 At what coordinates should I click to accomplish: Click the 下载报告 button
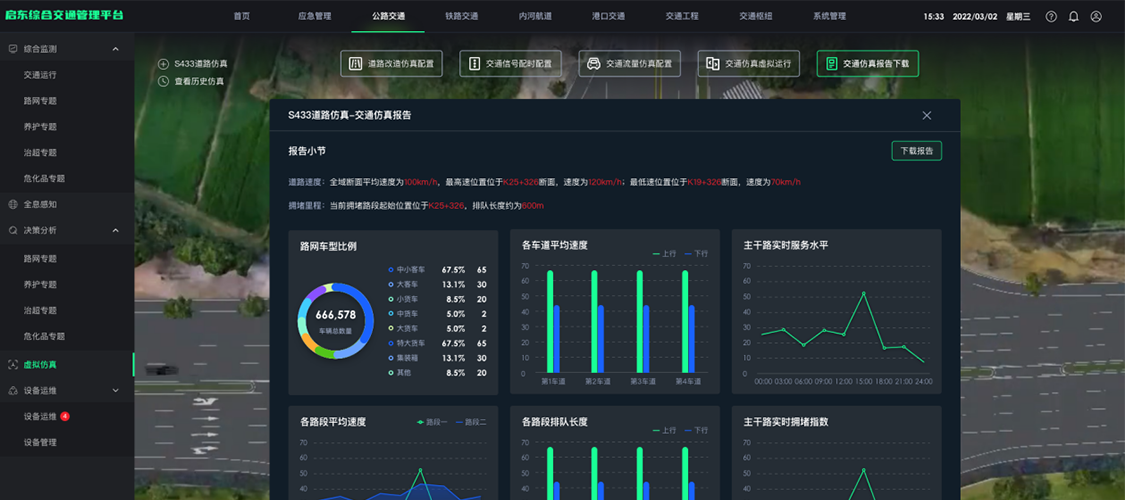[x=916, y=151]
